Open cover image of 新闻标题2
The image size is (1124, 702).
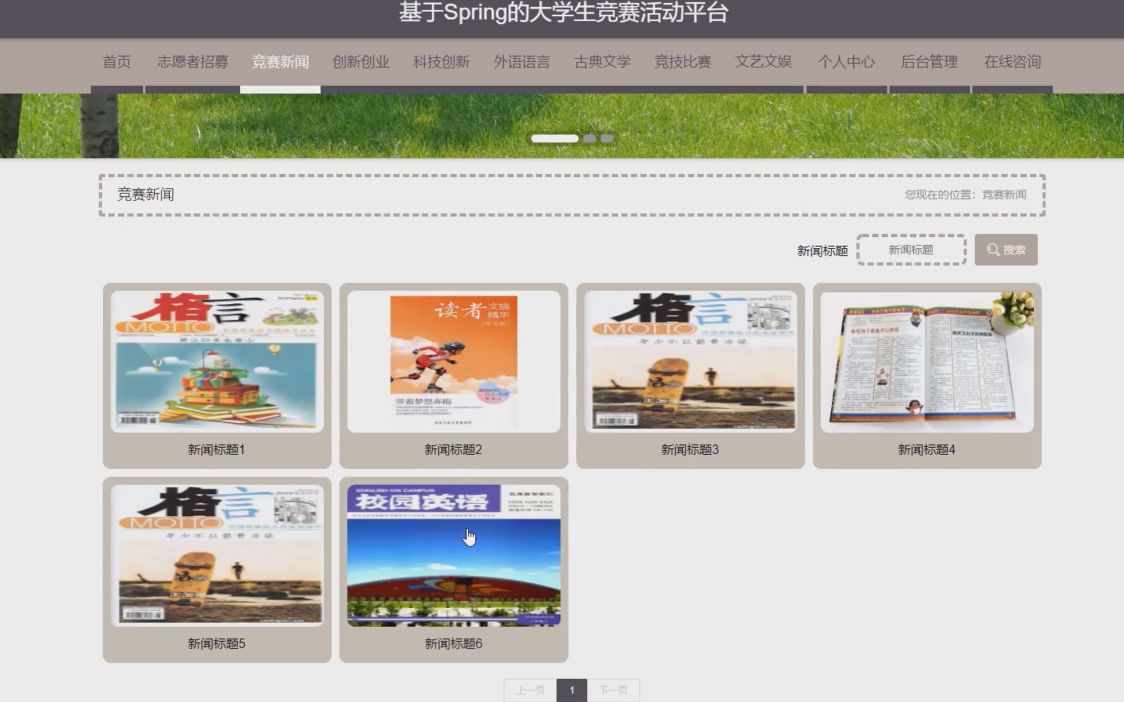(x=454, y=361)
